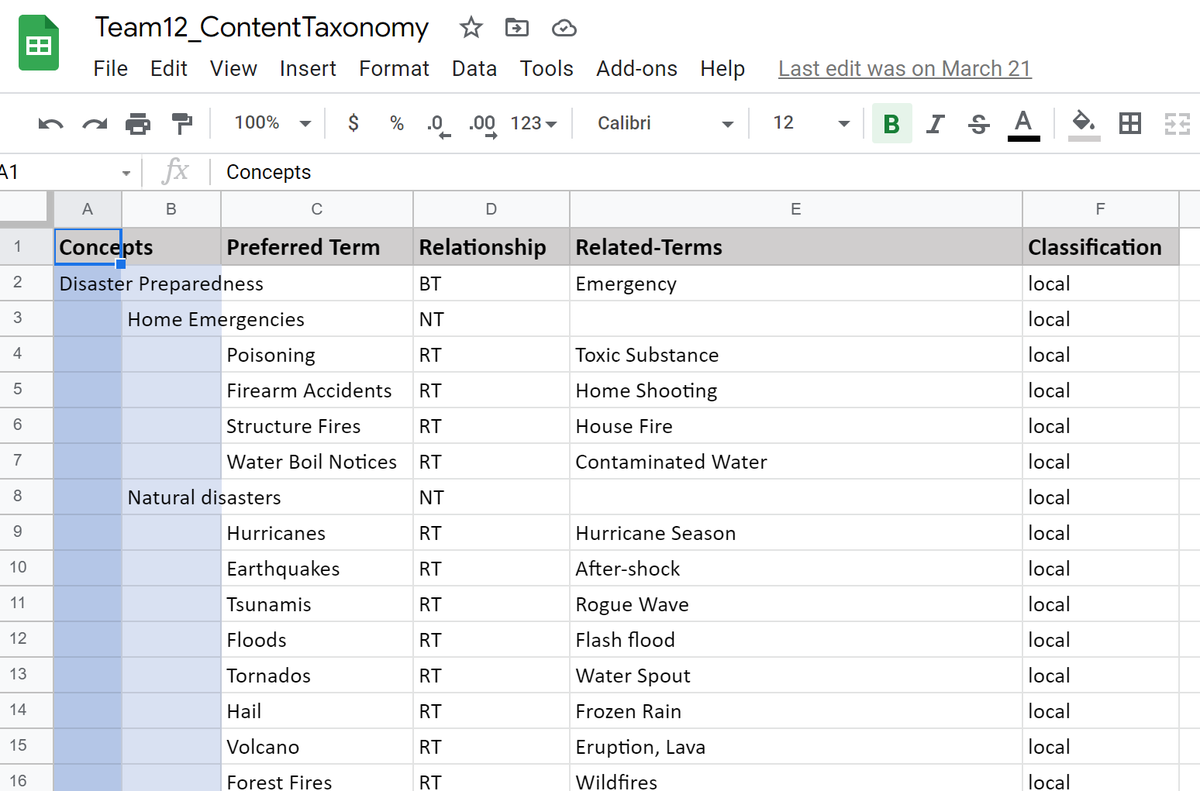Select the Toxic Substance cell
The image size is (1200, 791).
(x=796, y=355)
